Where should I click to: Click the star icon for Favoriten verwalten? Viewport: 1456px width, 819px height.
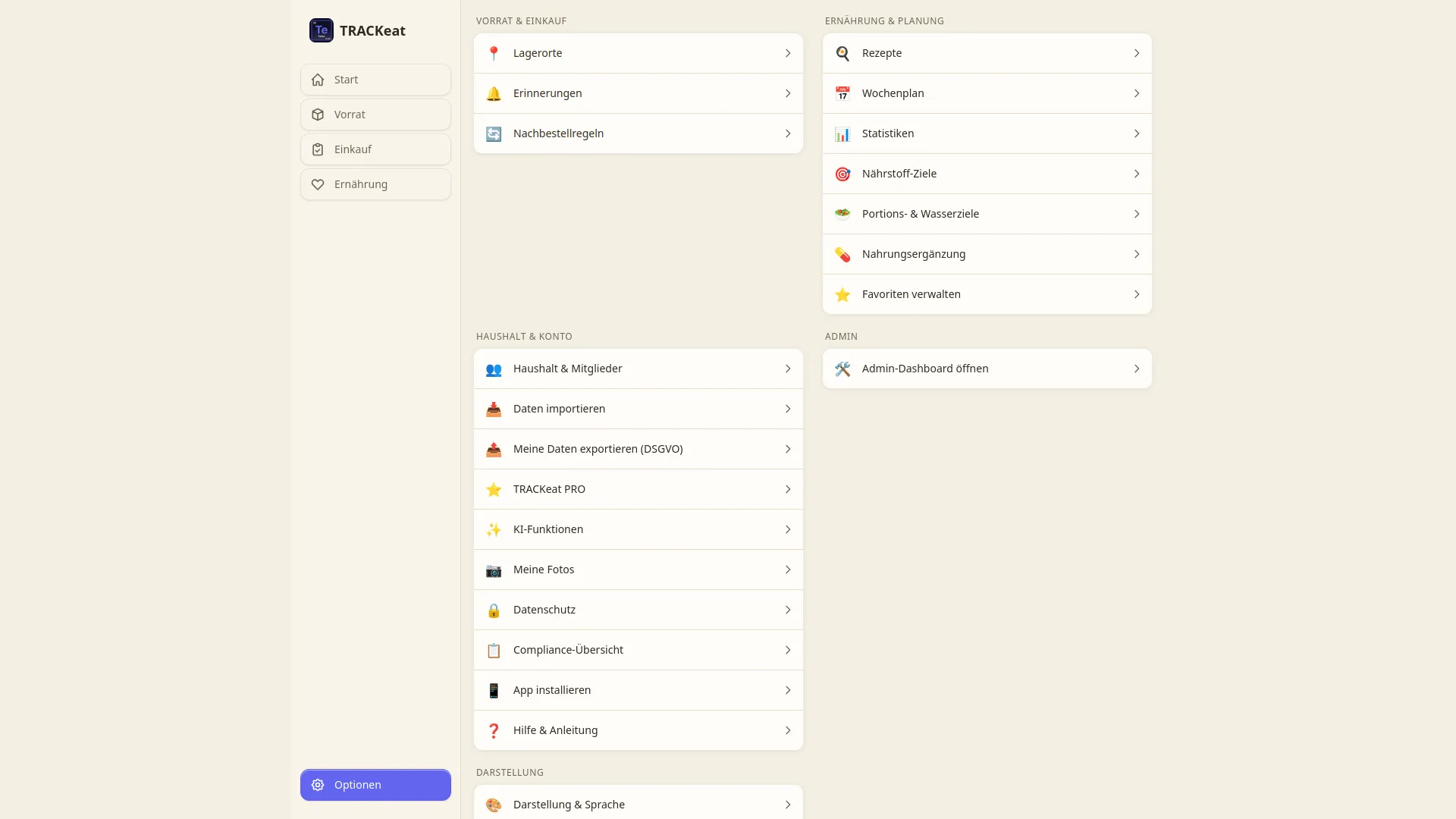pos(843,294)
